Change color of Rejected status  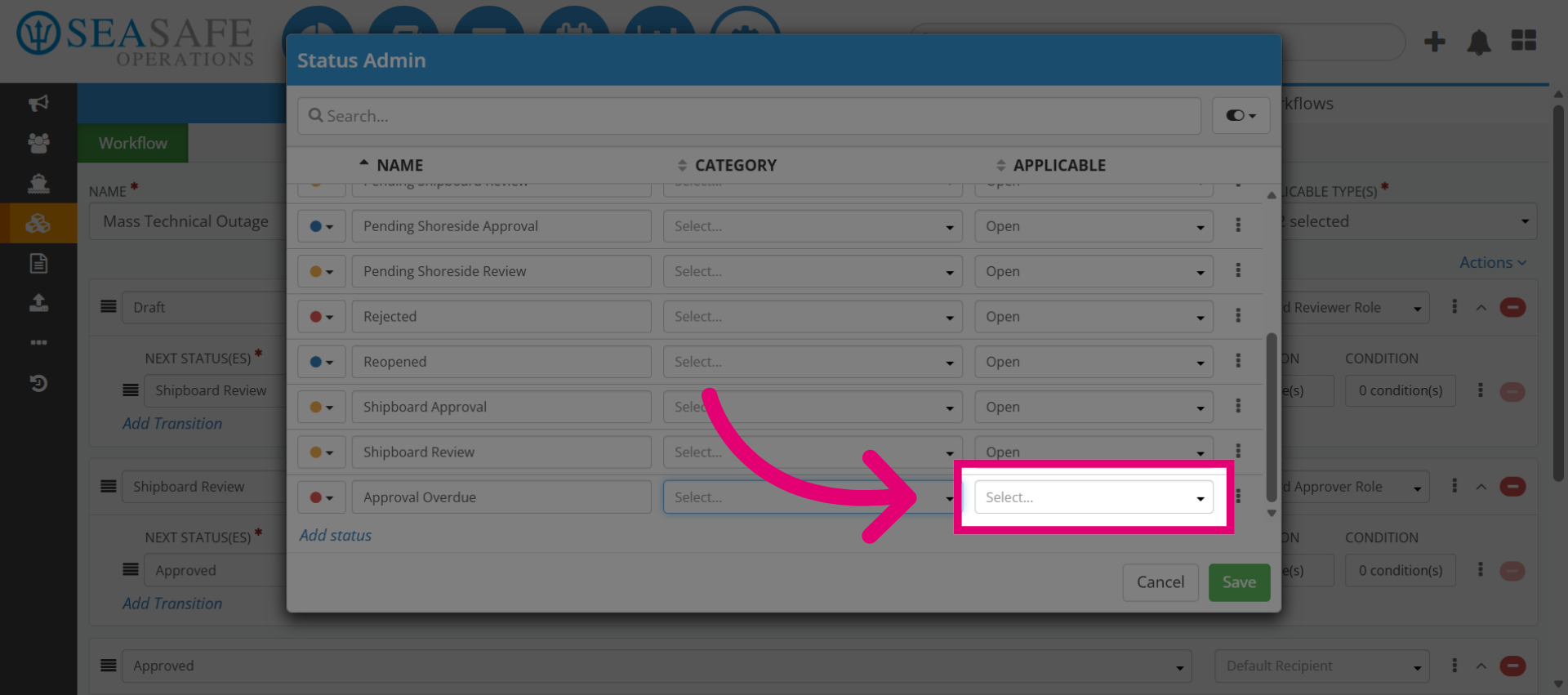322,317
